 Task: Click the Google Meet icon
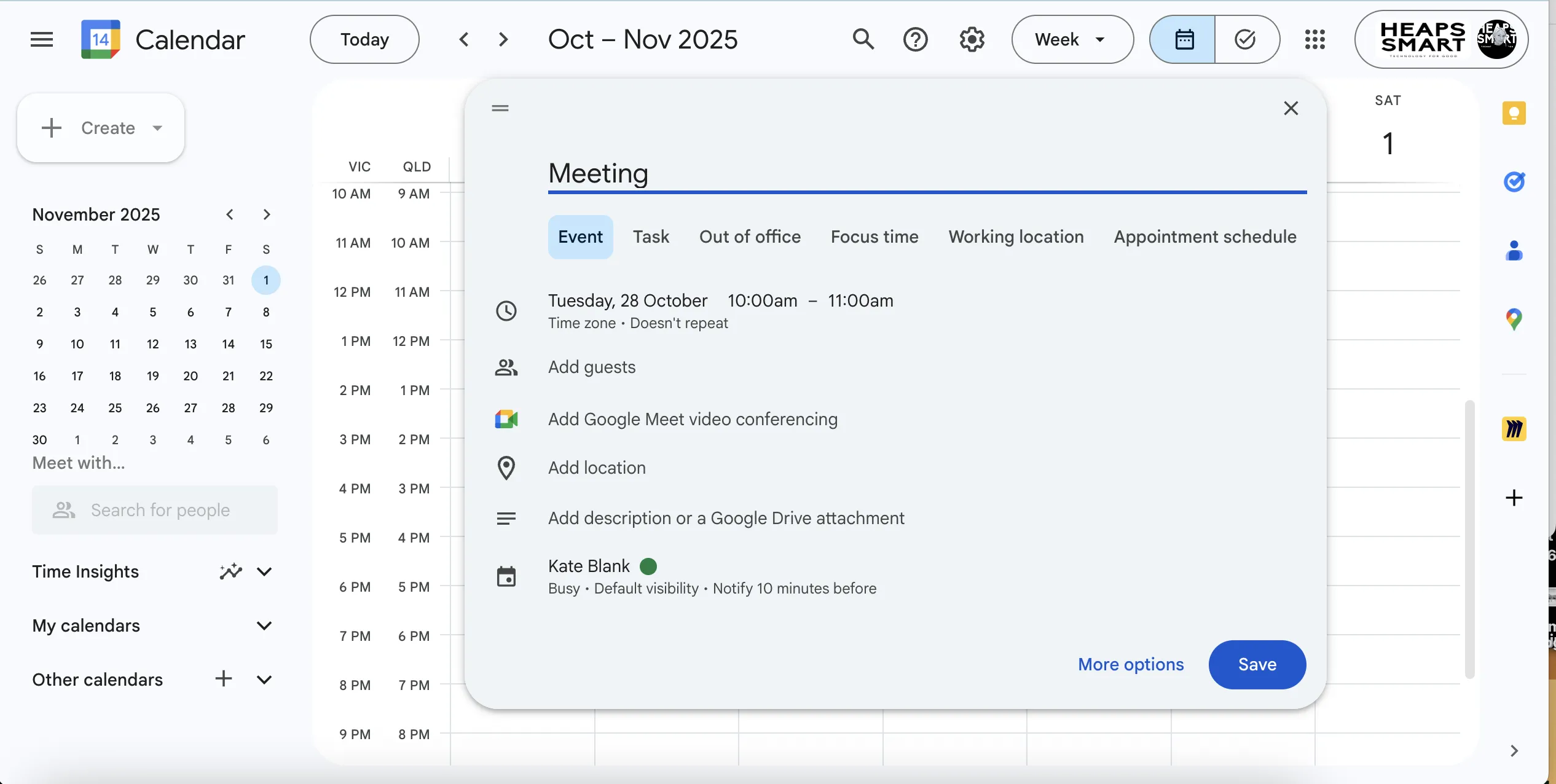click(x=506, y=419)
